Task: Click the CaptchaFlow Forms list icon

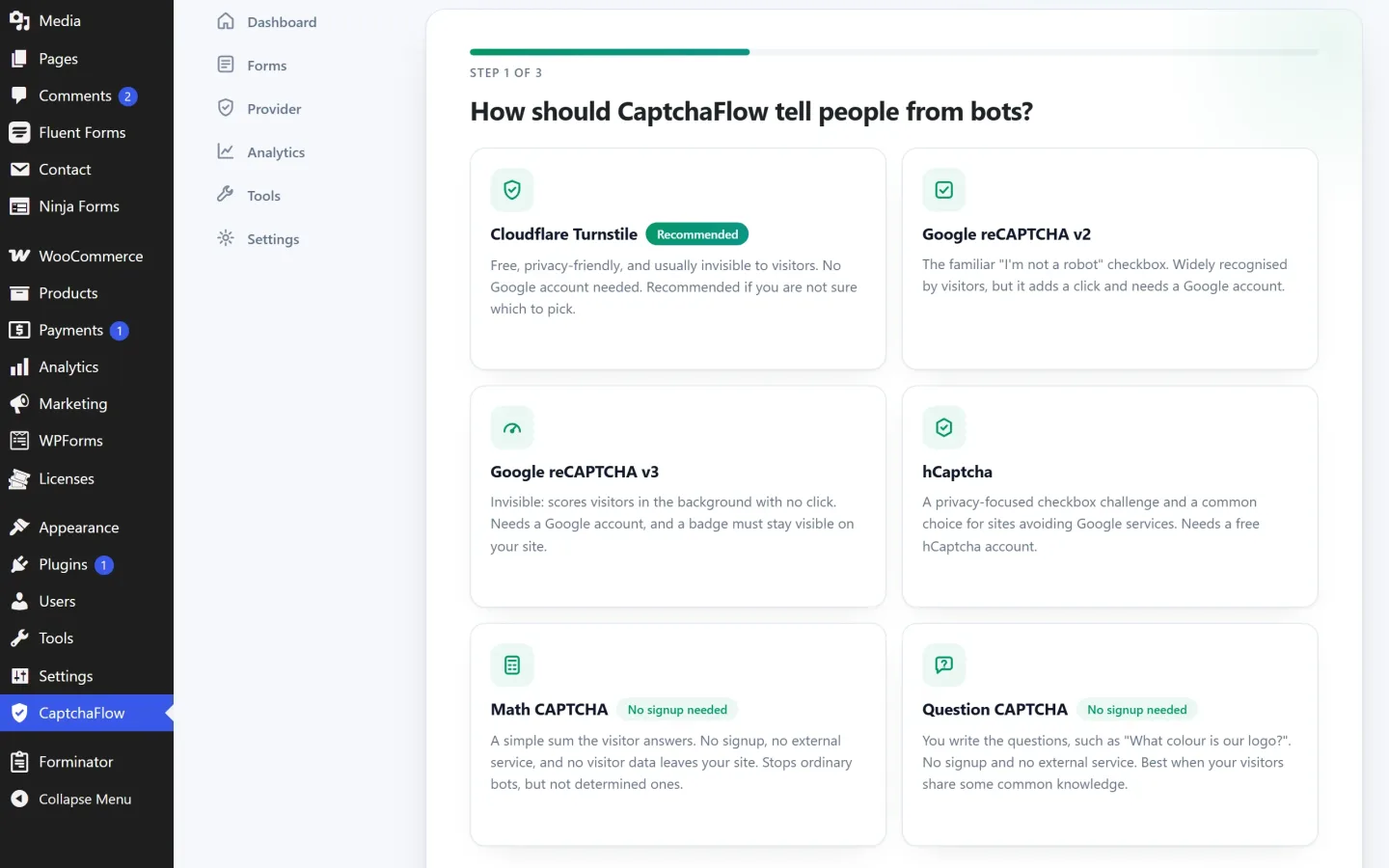Action: point(226,65)
